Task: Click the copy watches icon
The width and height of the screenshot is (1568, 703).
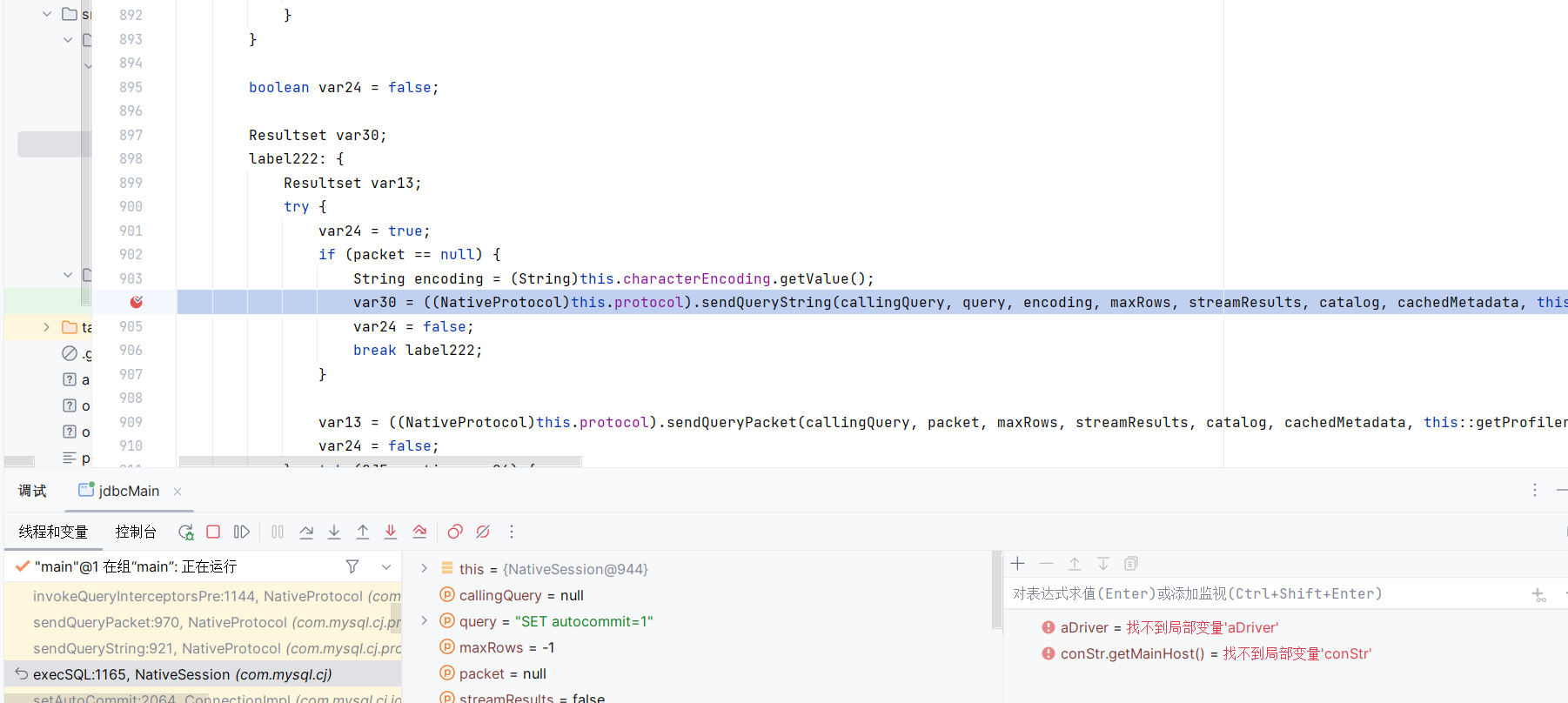Action: tap(1131, 564)
